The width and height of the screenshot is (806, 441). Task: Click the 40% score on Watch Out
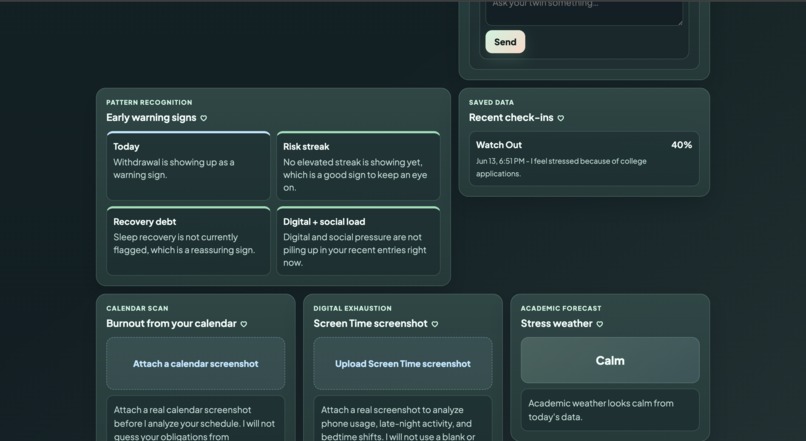[682, 145]
